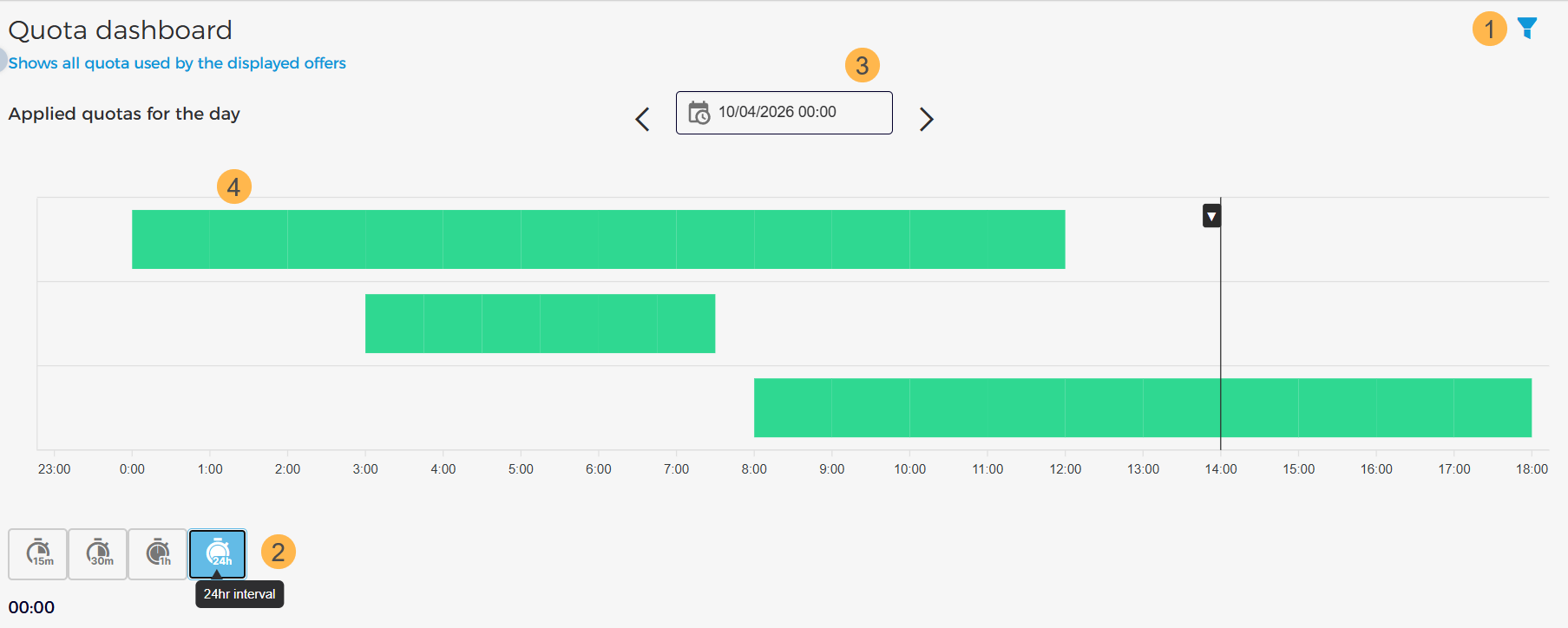Click the 14:00 label on time axis

coord(1220,469)
